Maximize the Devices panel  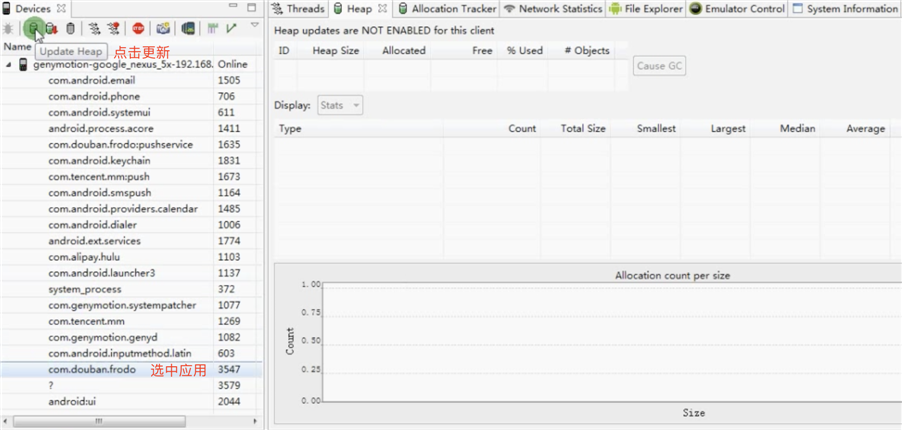(251, 7)
